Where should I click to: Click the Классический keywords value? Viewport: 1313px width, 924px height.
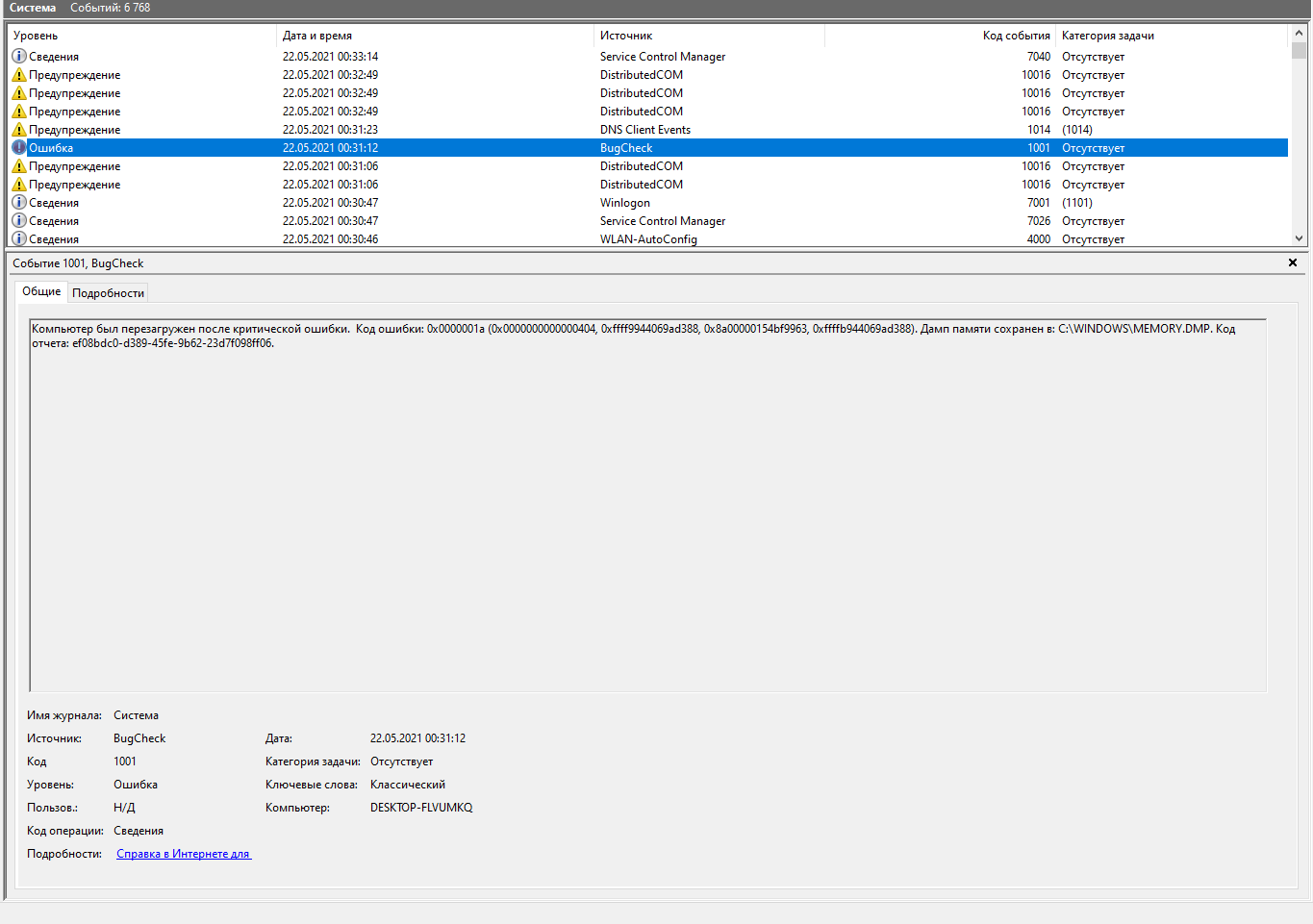tap(408, 785)
